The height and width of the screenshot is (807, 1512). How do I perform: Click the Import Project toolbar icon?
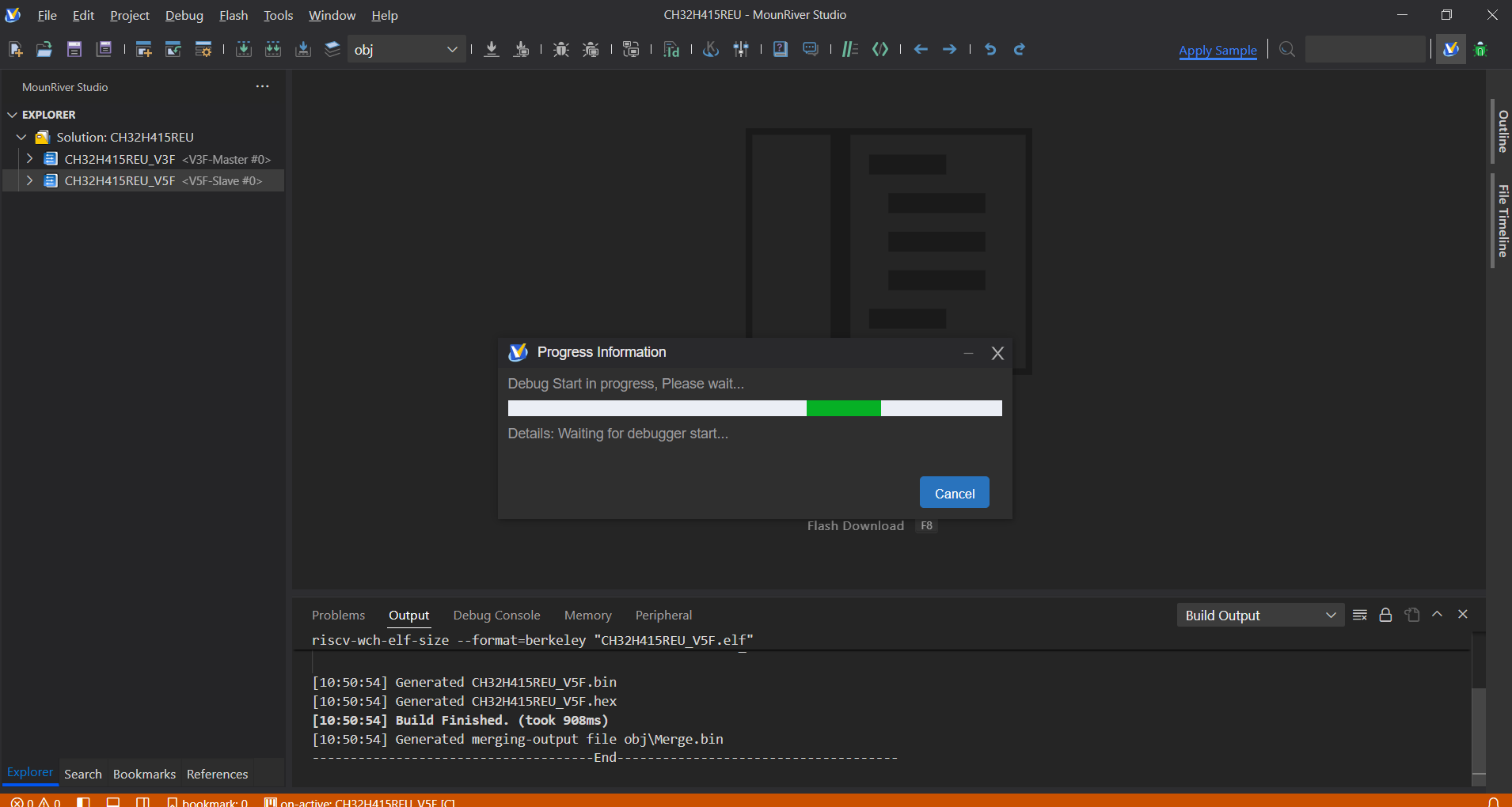tap(173, 49)
